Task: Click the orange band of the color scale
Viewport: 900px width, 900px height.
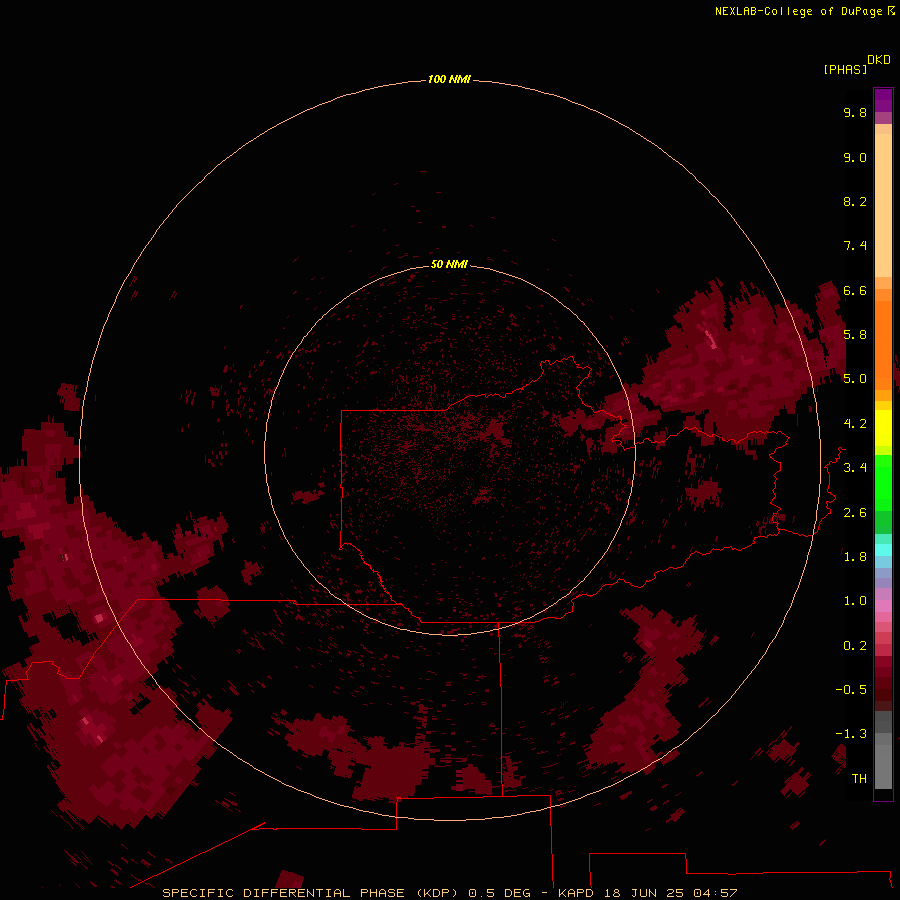Action: [883, 344]
